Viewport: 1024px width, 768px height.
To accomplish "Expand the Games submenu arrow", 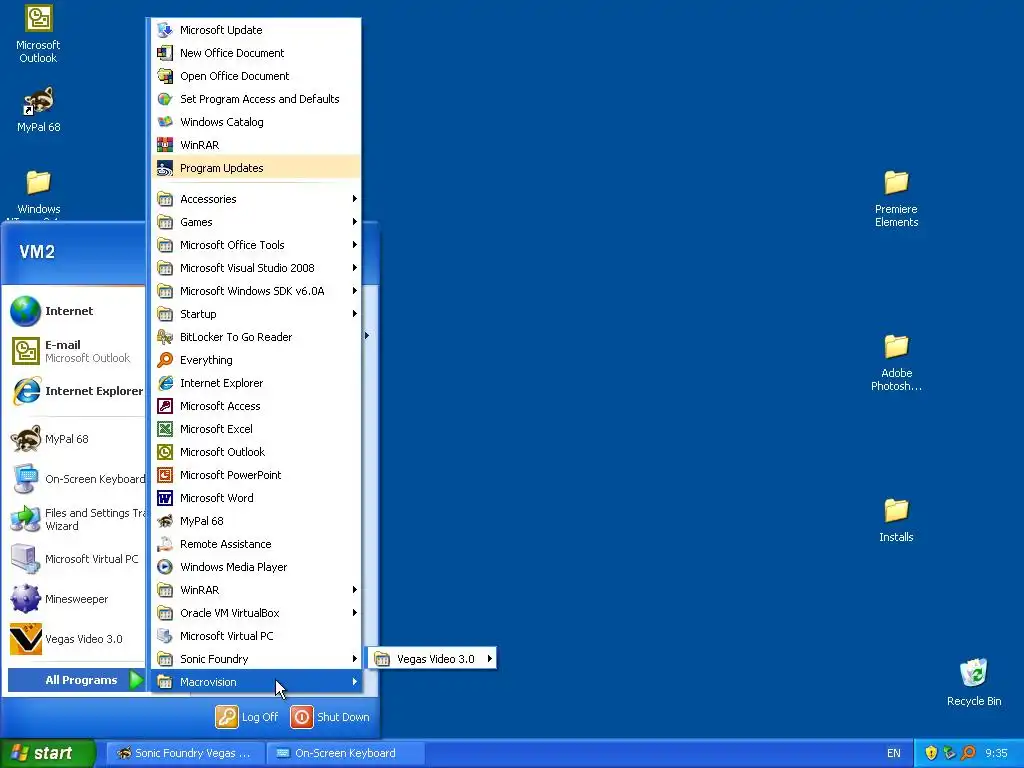I will point(355,222).
